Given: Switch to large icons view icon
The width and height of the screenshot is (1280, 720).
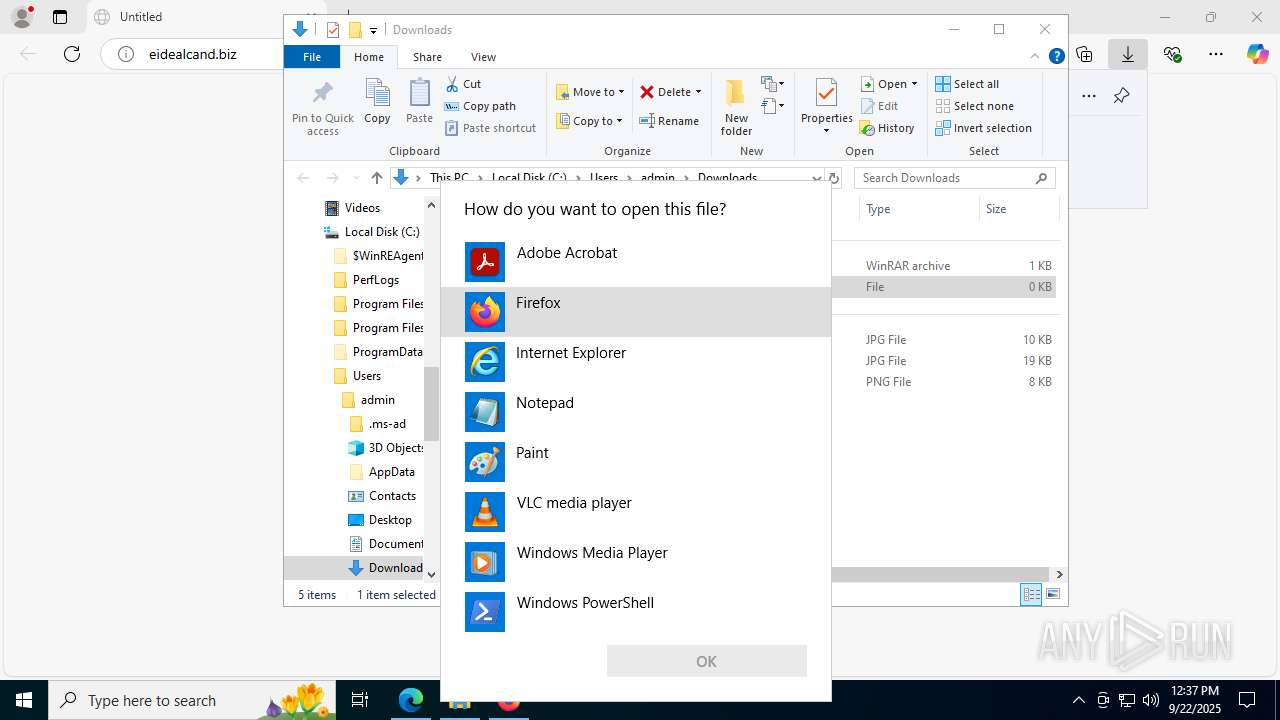Looking at the screenshot, I should pos(1052,595).
